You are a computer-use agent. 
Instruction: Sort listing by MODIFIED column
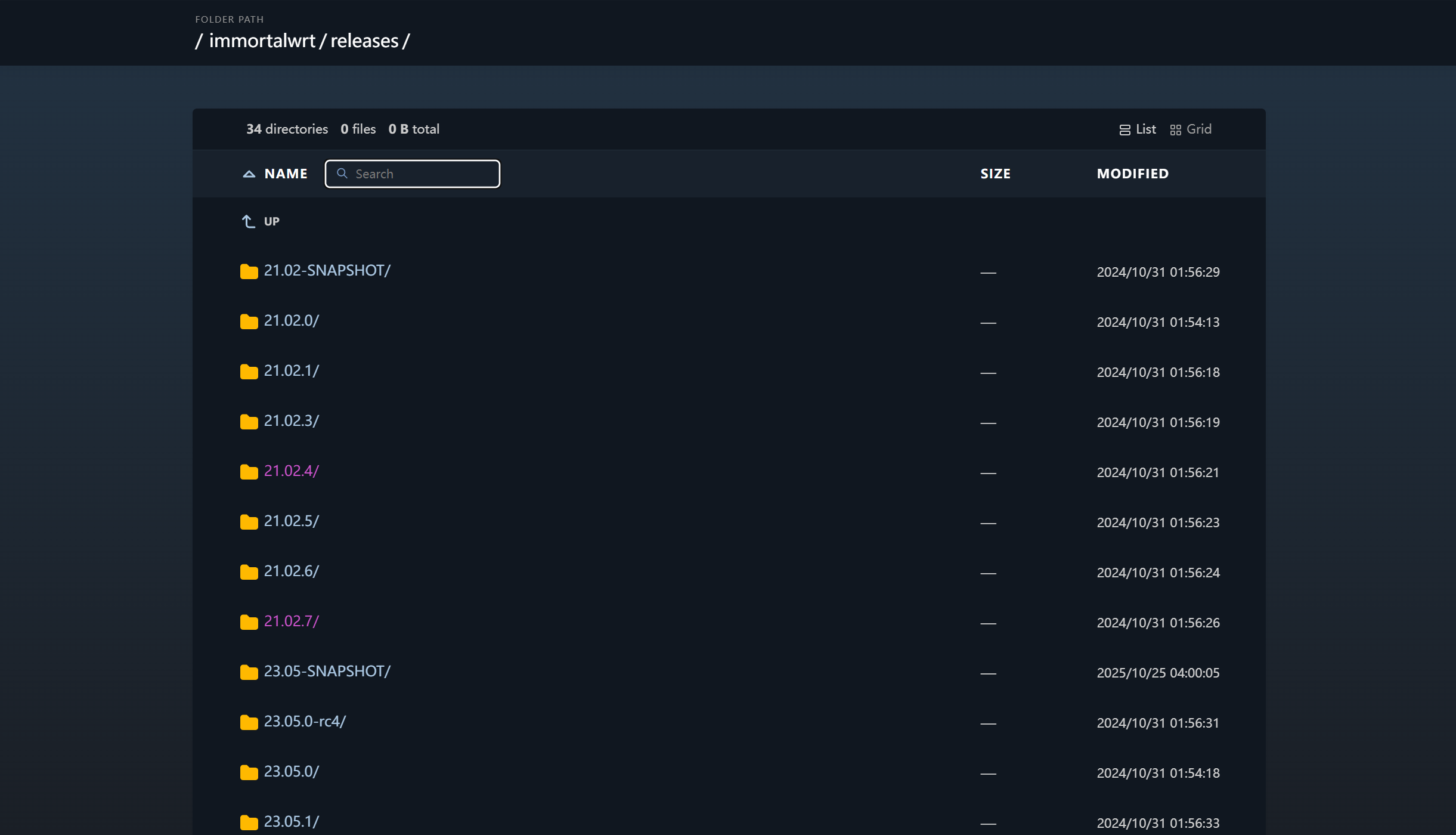1132,174
